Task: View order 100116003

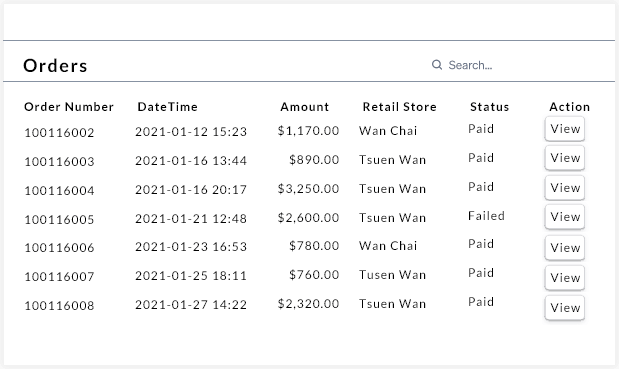Action: pyautogui.click(x=565, y=158)
